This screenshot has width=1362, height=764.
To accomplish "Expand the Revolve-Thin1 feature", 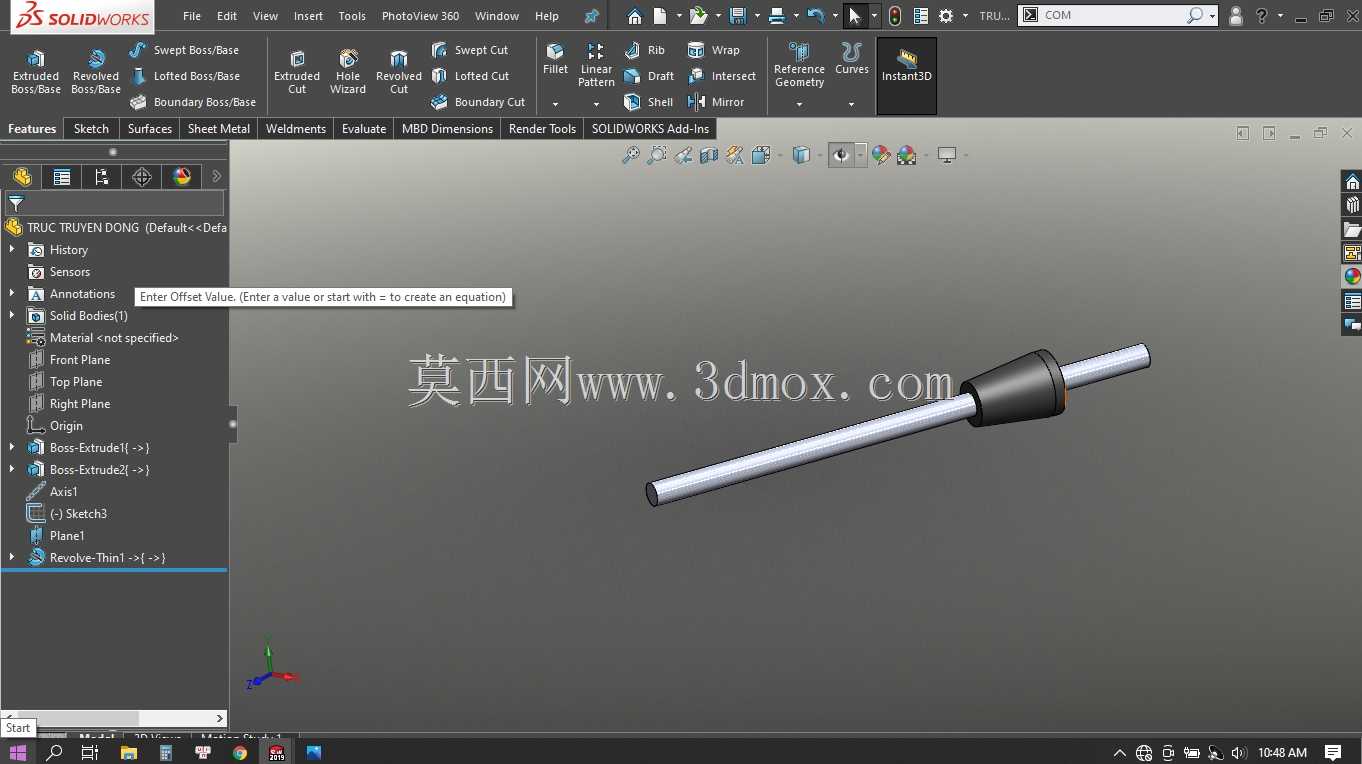I will point(12,558).
